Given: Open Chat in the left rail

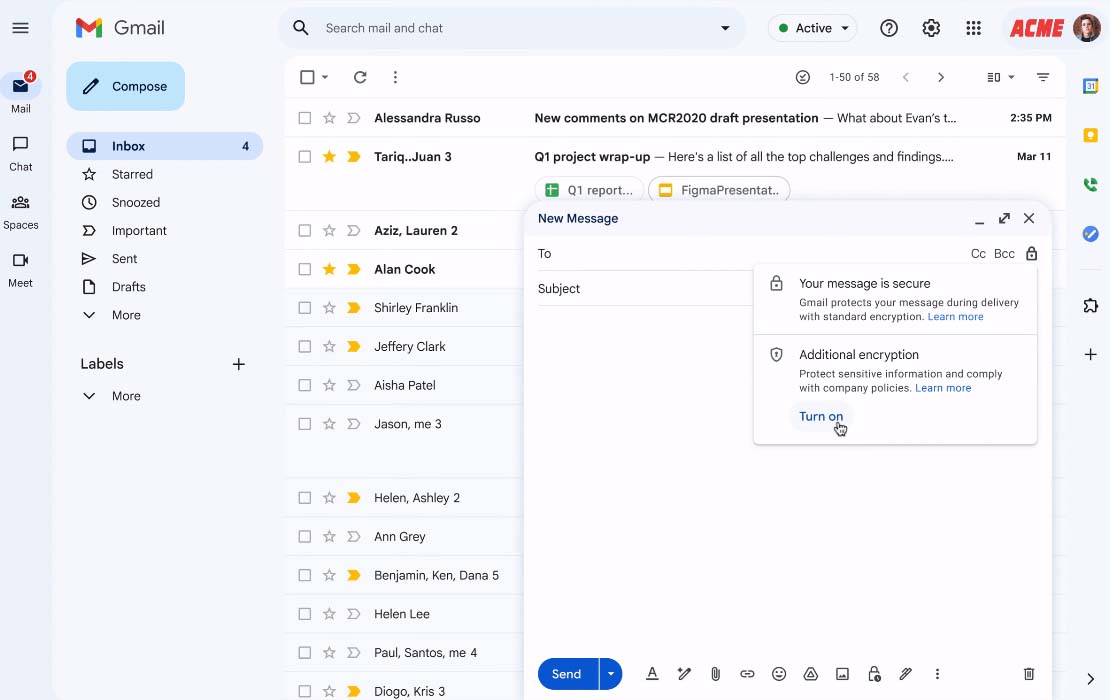Looking at the screenshot, I should pyautogui.click(x=21, y=154).
